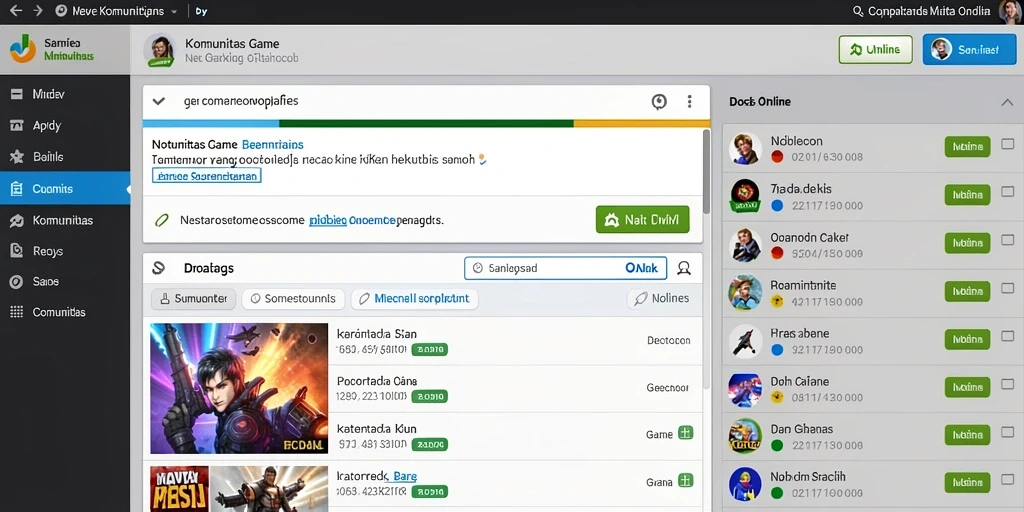This screenshot has width=1024, height=512.
Task: Click the Tiada.dekis user avatar
Action: (745, 196)
